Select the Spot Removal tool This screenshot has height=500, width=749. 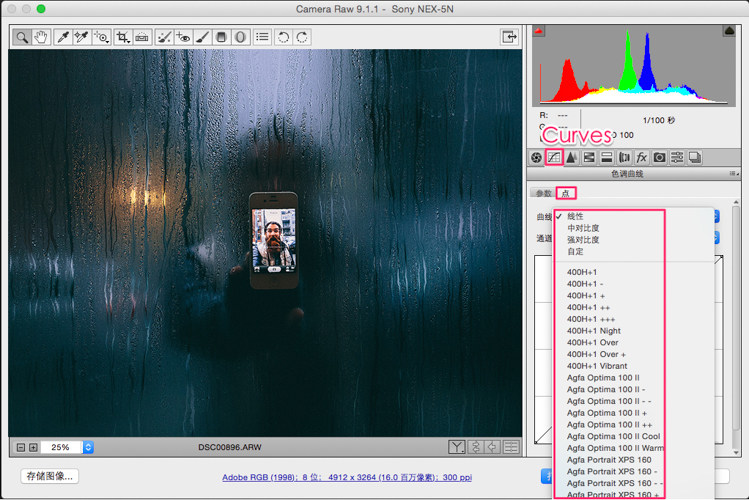tap(164, 37)
